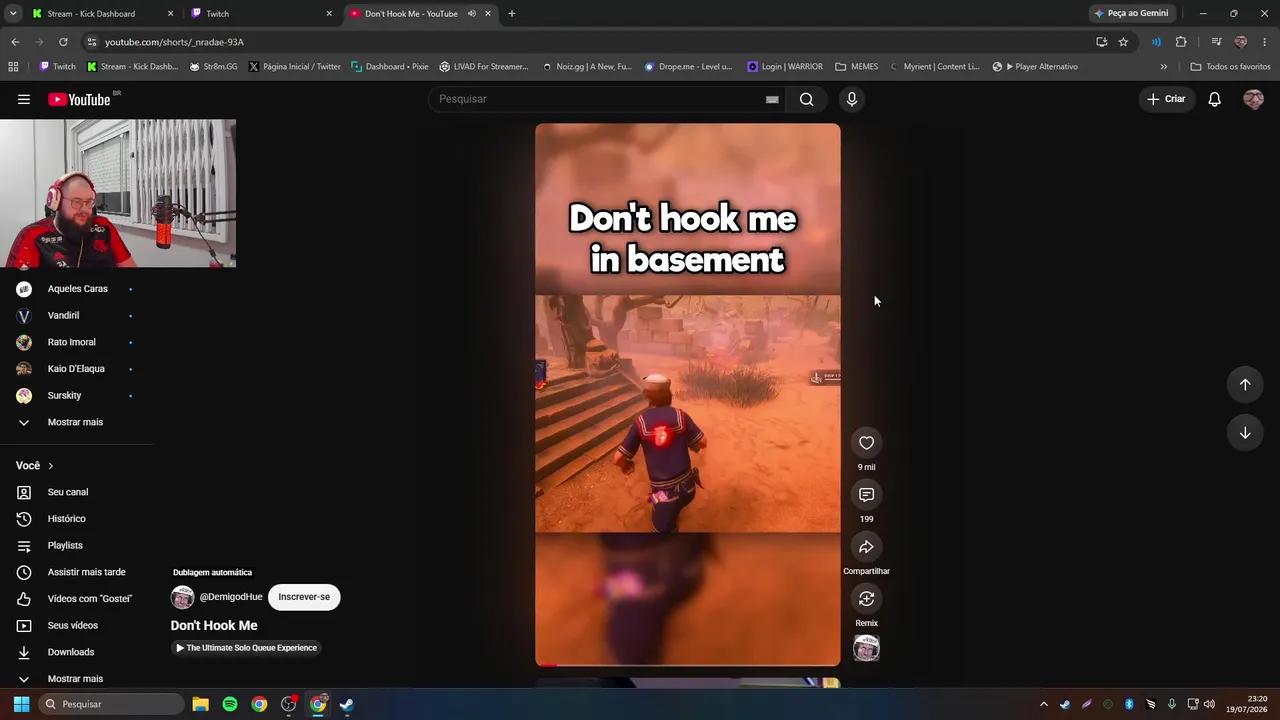
Task: Open The Ultimate Solo Queue Experience link
Action: pyautogui.click(x=246, y=648)
